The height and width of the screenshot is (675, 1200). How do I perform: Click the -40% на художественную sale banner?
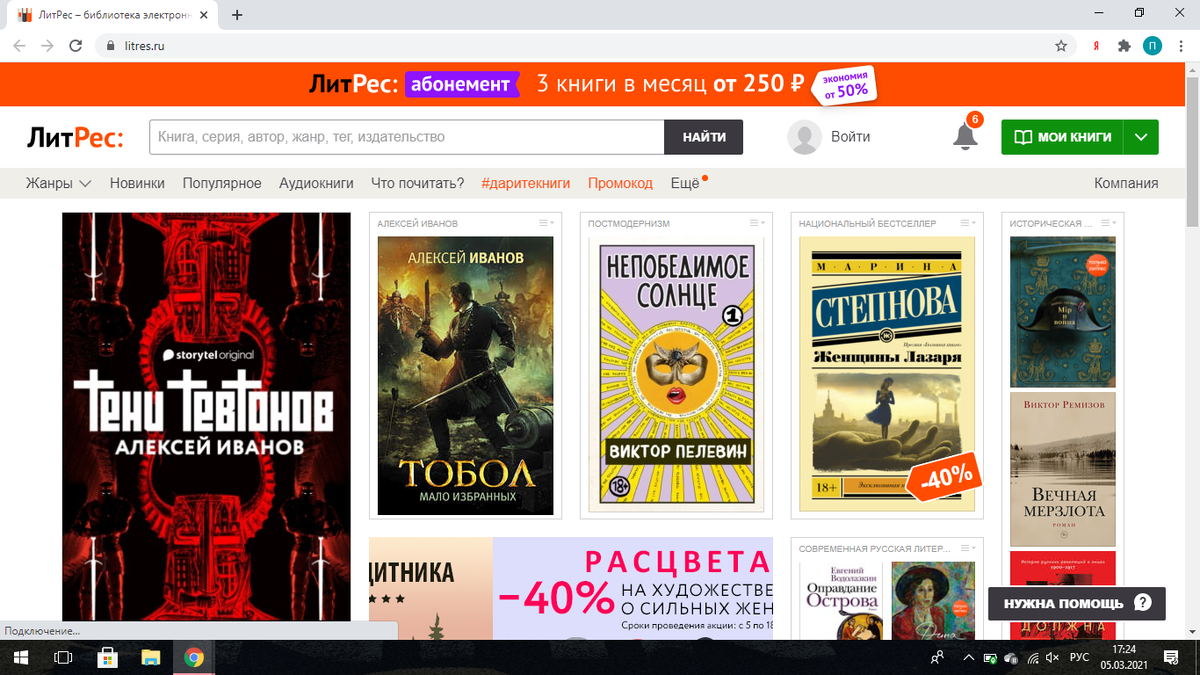point(570,588)
